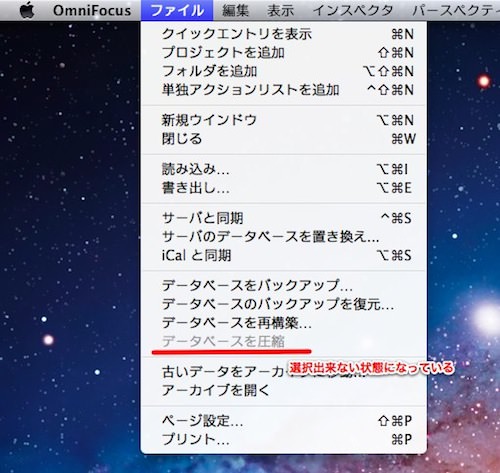Choose iCal と同期
The height and width of the screenshot is (473, 500).
coord(284,256)
